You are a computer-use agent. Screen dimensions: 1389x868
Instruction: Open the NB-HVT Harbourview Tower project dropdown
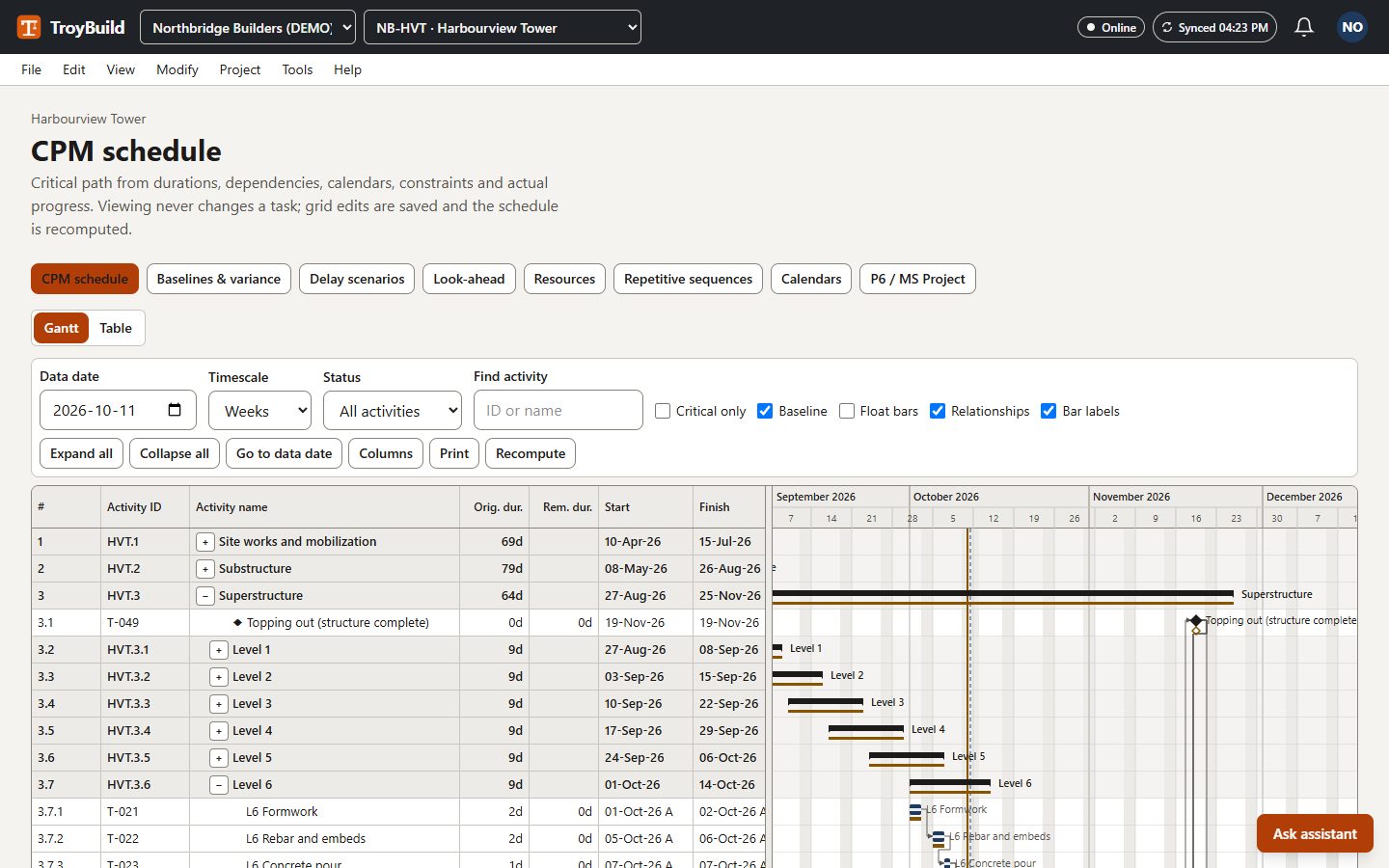click(503, 27)
